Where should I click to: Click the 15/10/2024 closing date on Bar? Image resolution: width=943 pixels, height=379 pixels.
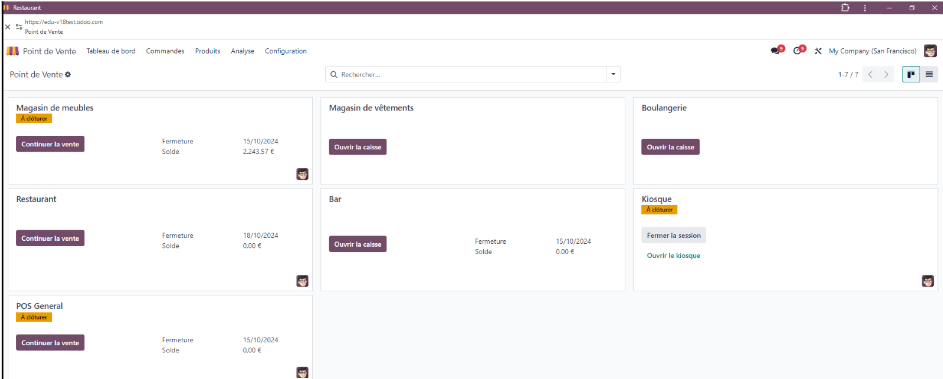point(574,241)
